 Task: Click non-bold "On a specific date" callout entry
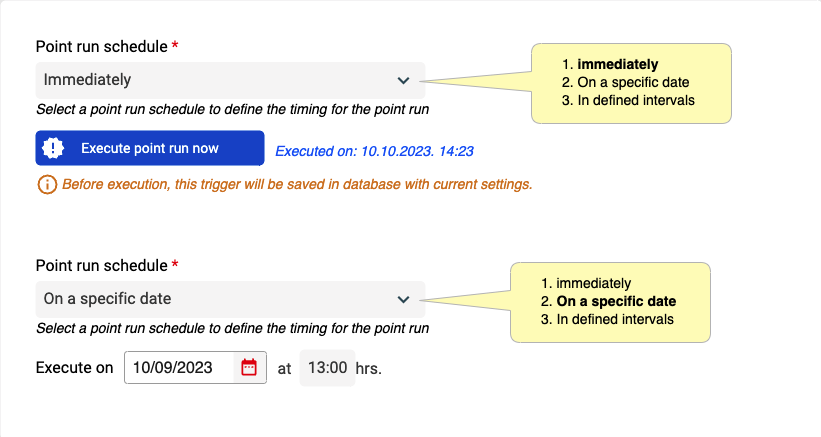(633, 83)
